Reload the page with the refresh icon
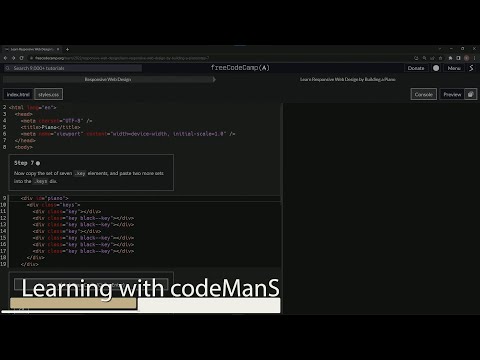 (21, 58)
